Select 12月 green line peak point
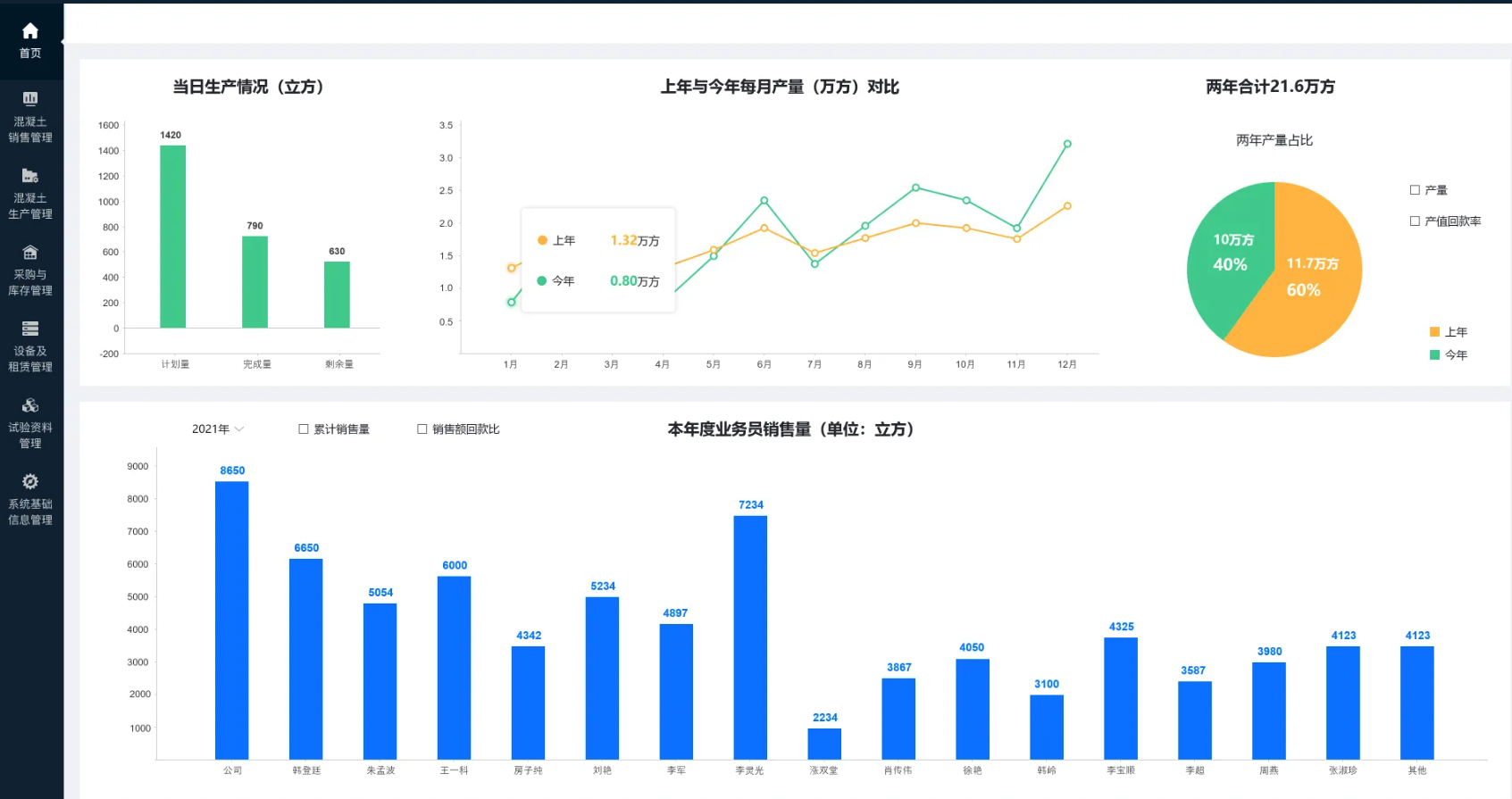 pyautogui.click(x=1067, y=144)
